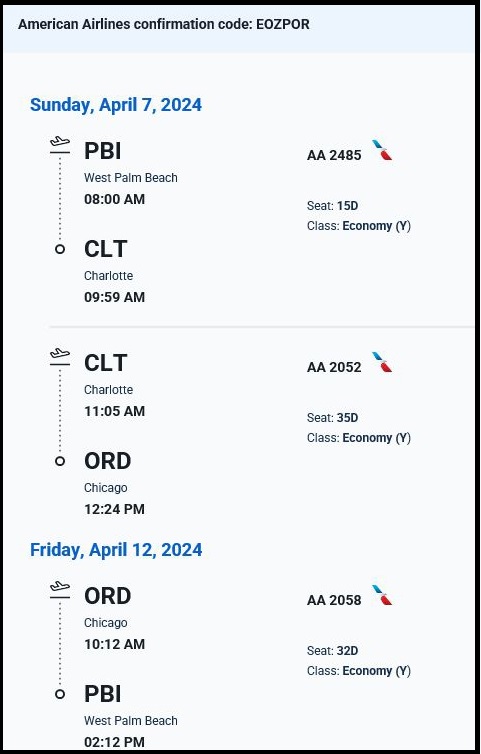Click flight number AA 2058

coord(334,600)
